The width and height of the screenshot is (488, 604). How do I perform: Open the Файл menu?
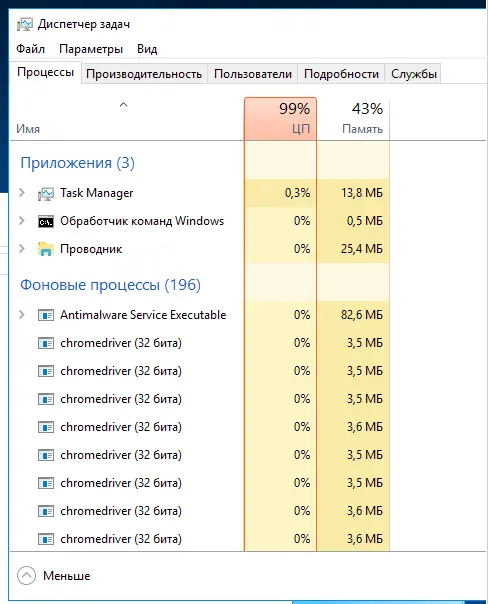tap(30, 49)
